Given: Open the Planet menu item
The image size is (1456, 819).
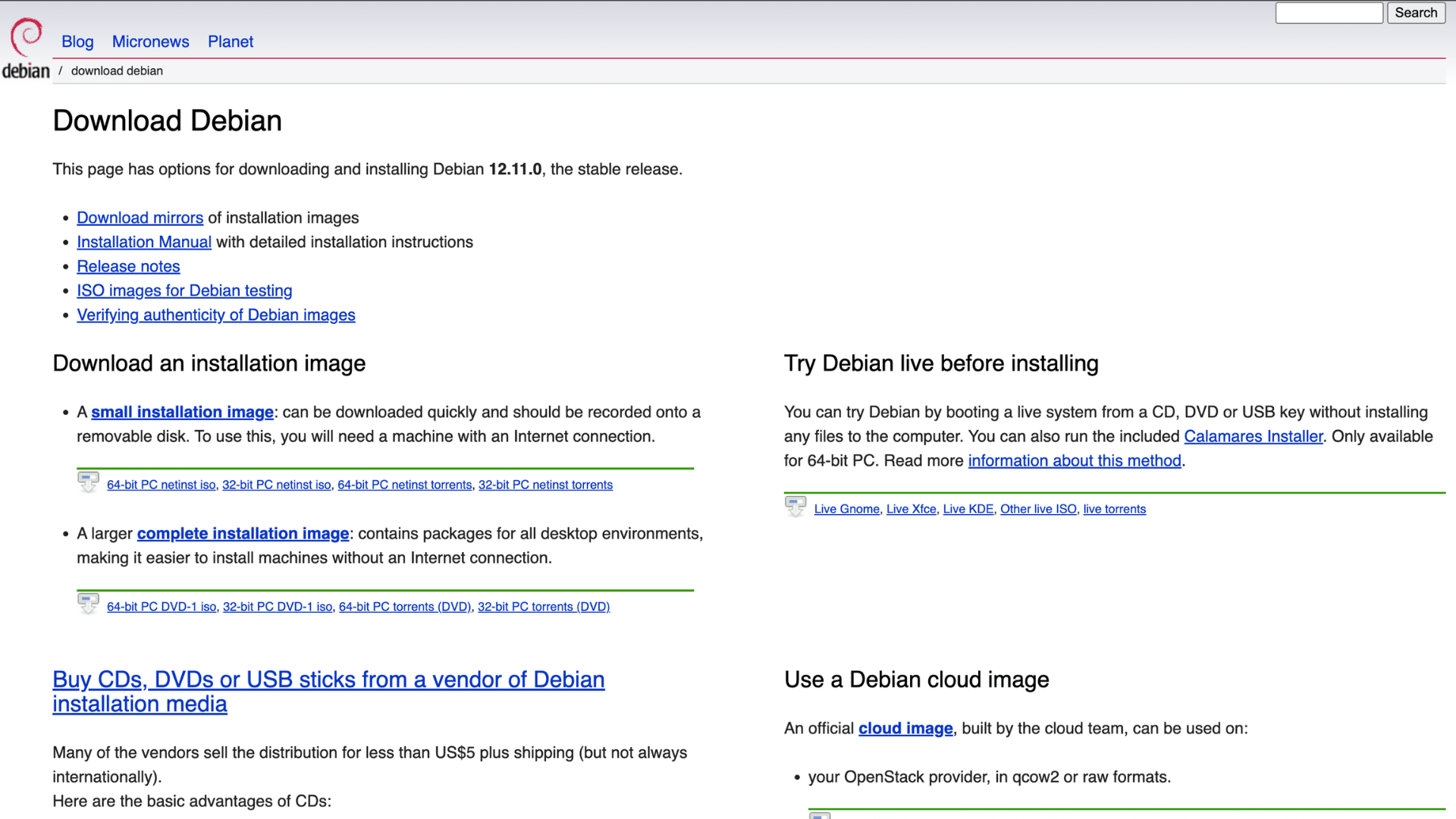Looking at the screenshot, I should [x=231, y=42].
